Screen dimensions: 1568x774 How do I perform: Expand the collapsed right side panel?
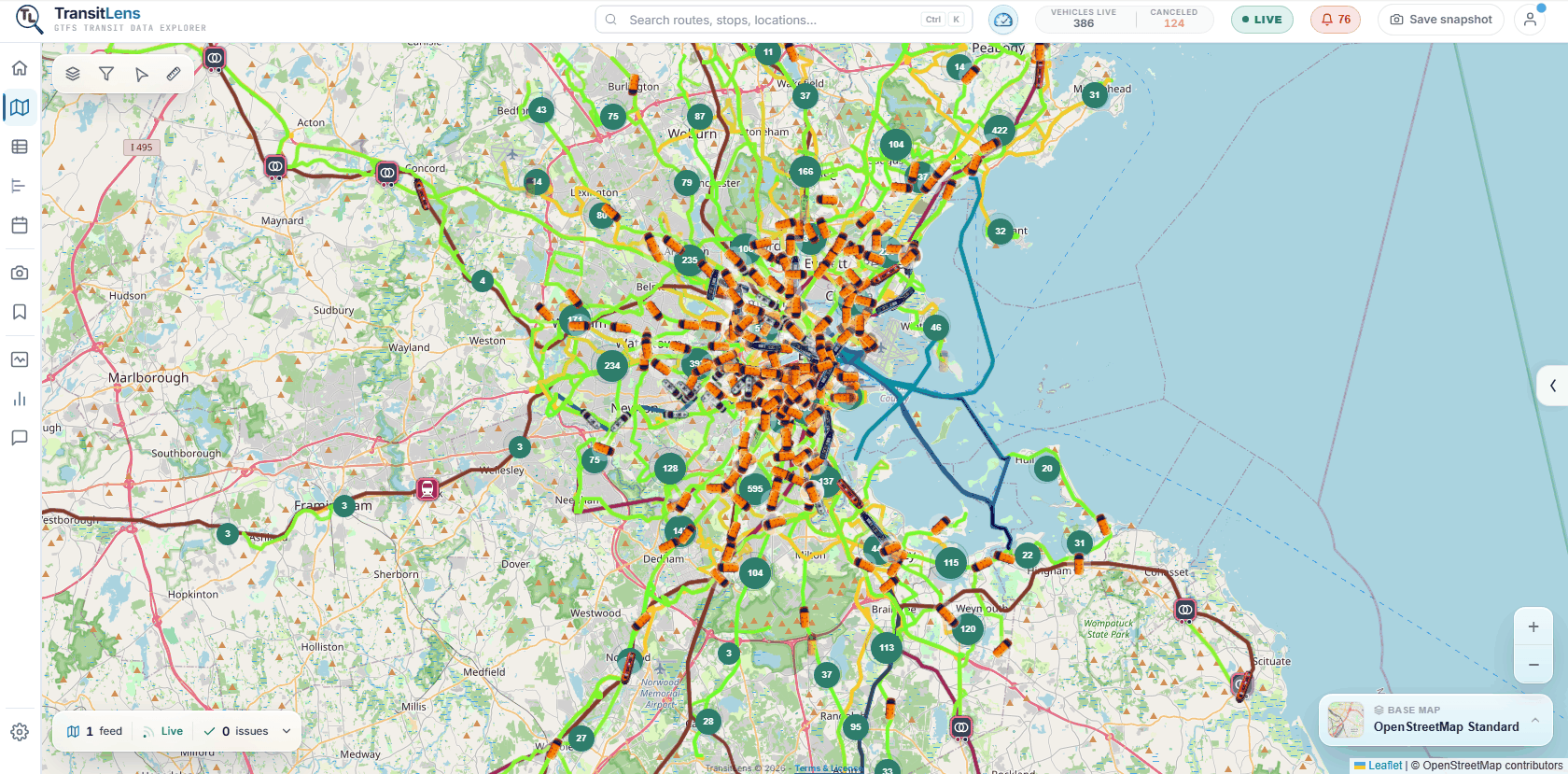tap(1553, 385)
